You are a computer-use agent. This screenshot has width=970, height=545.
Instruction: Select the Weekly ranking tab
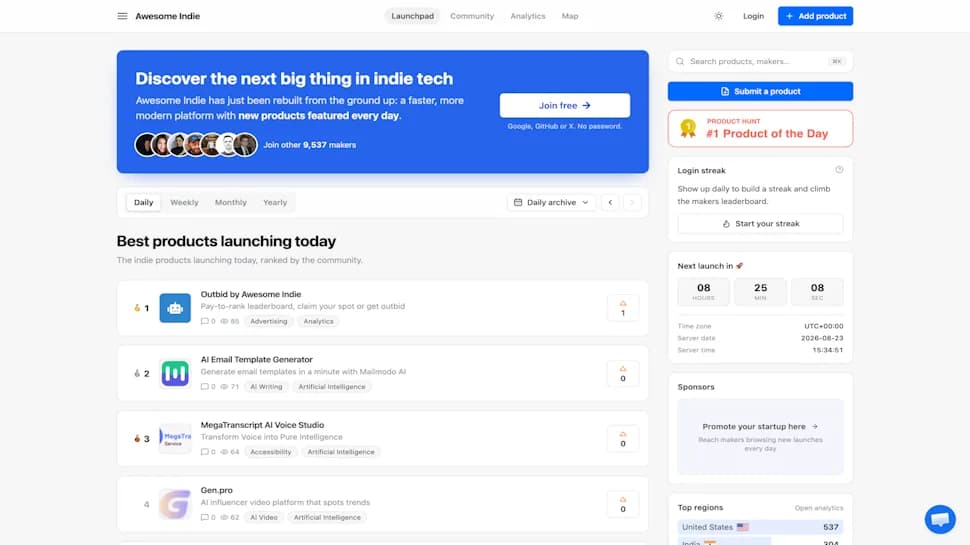(x=184, y=202)
